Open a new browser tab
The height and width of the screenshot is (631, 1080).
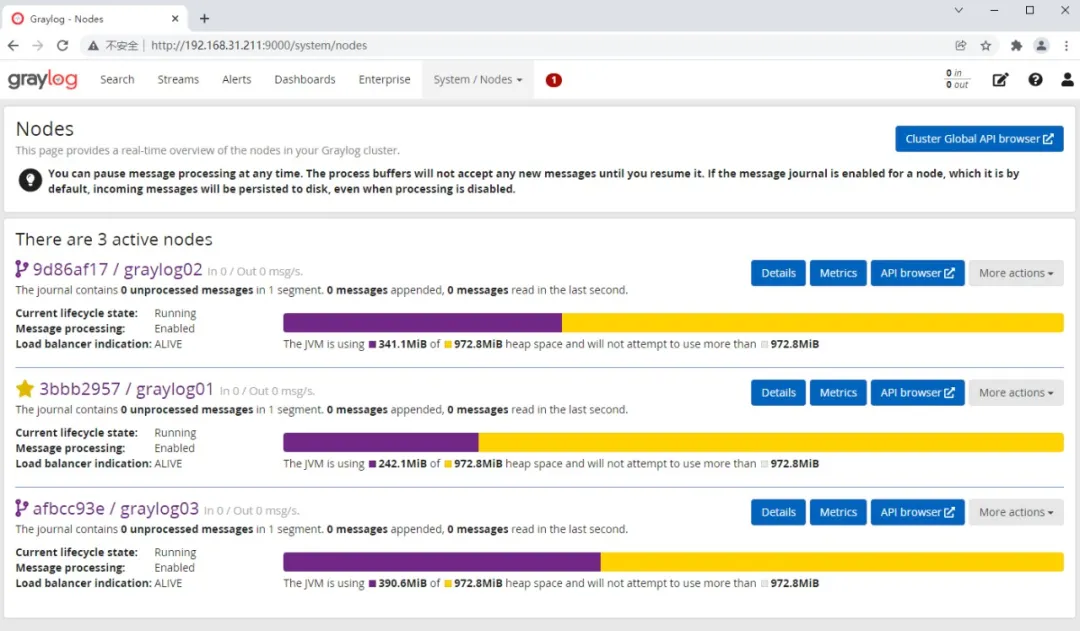click(205, 19)
